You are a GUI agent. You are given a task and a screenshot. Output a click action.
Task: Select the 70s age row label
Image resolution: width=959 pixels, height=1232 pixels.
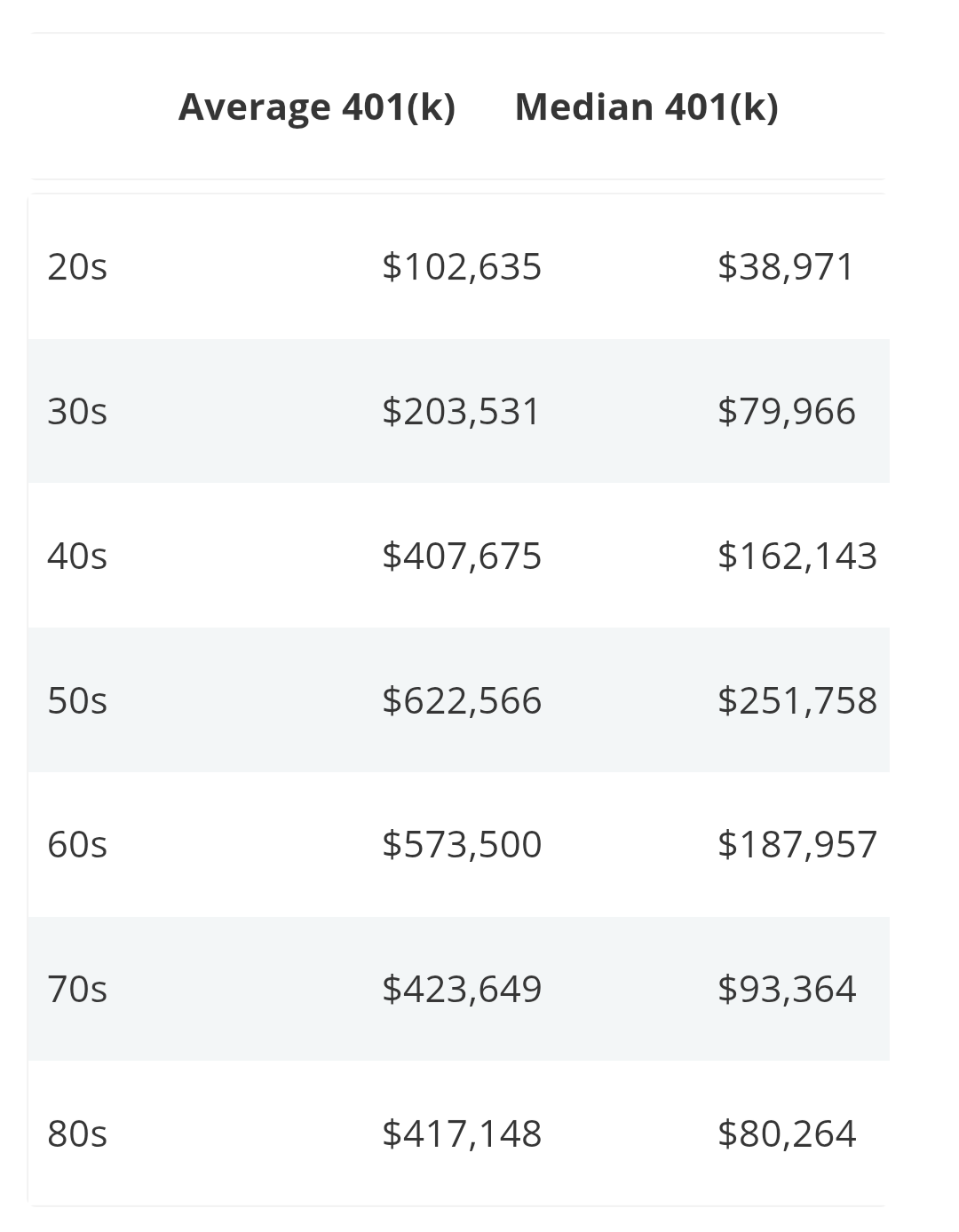pos(77,990)
